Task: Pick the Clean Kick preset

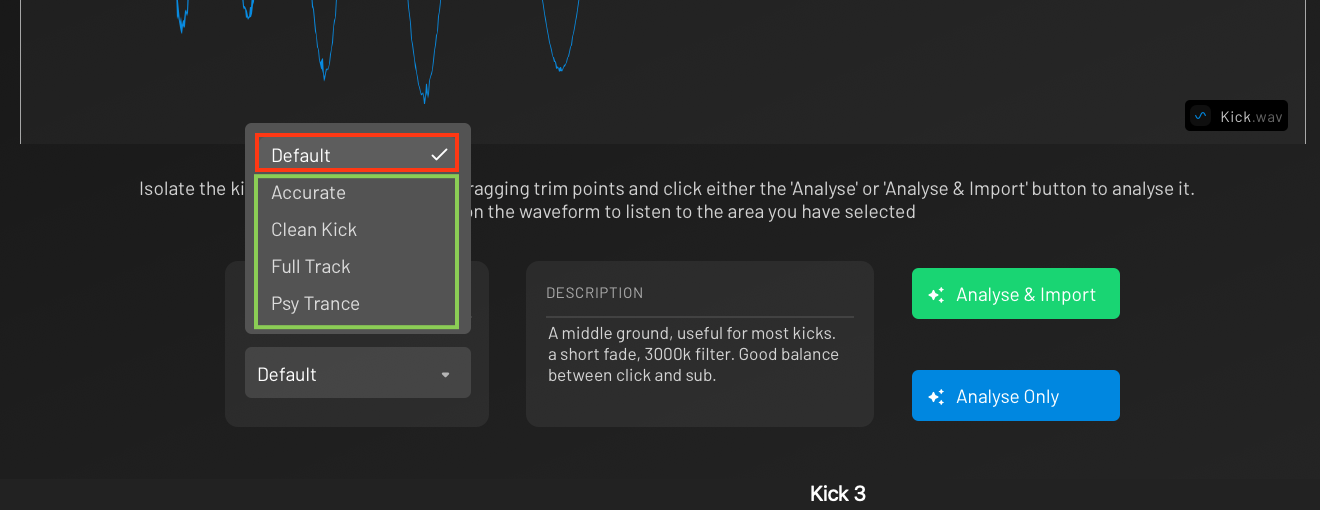Action: tap(314, 230)
